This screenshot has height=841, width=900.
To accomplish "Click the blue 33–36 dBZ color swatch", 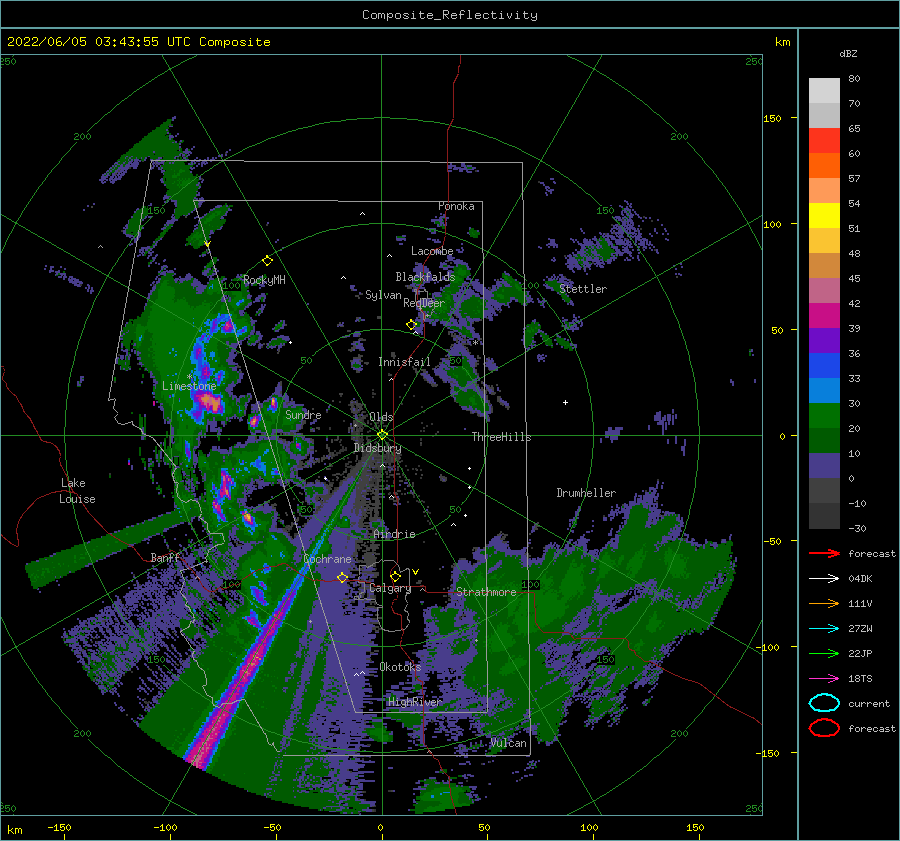I will [x=824, y=366].
